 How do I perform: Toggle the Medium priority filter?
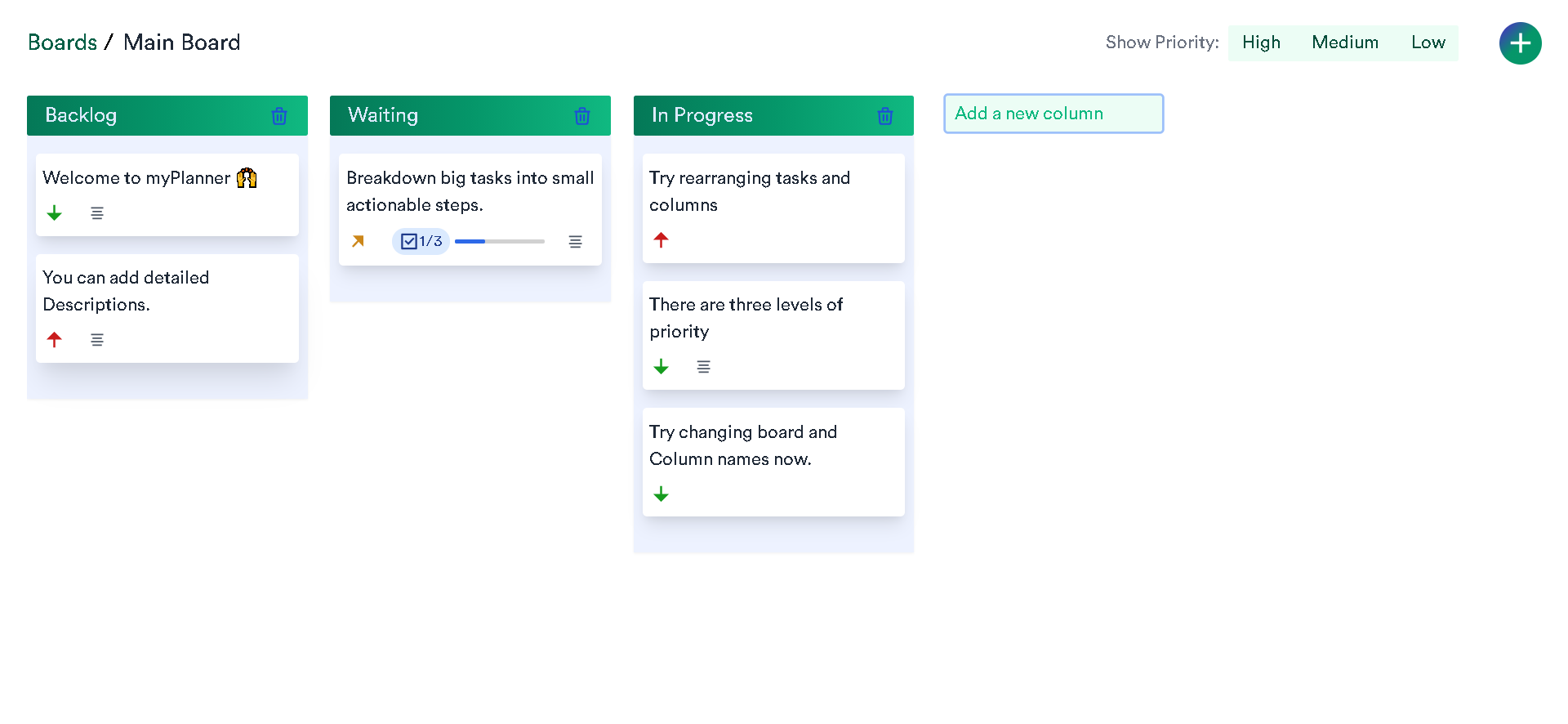tap(1344, 42)
